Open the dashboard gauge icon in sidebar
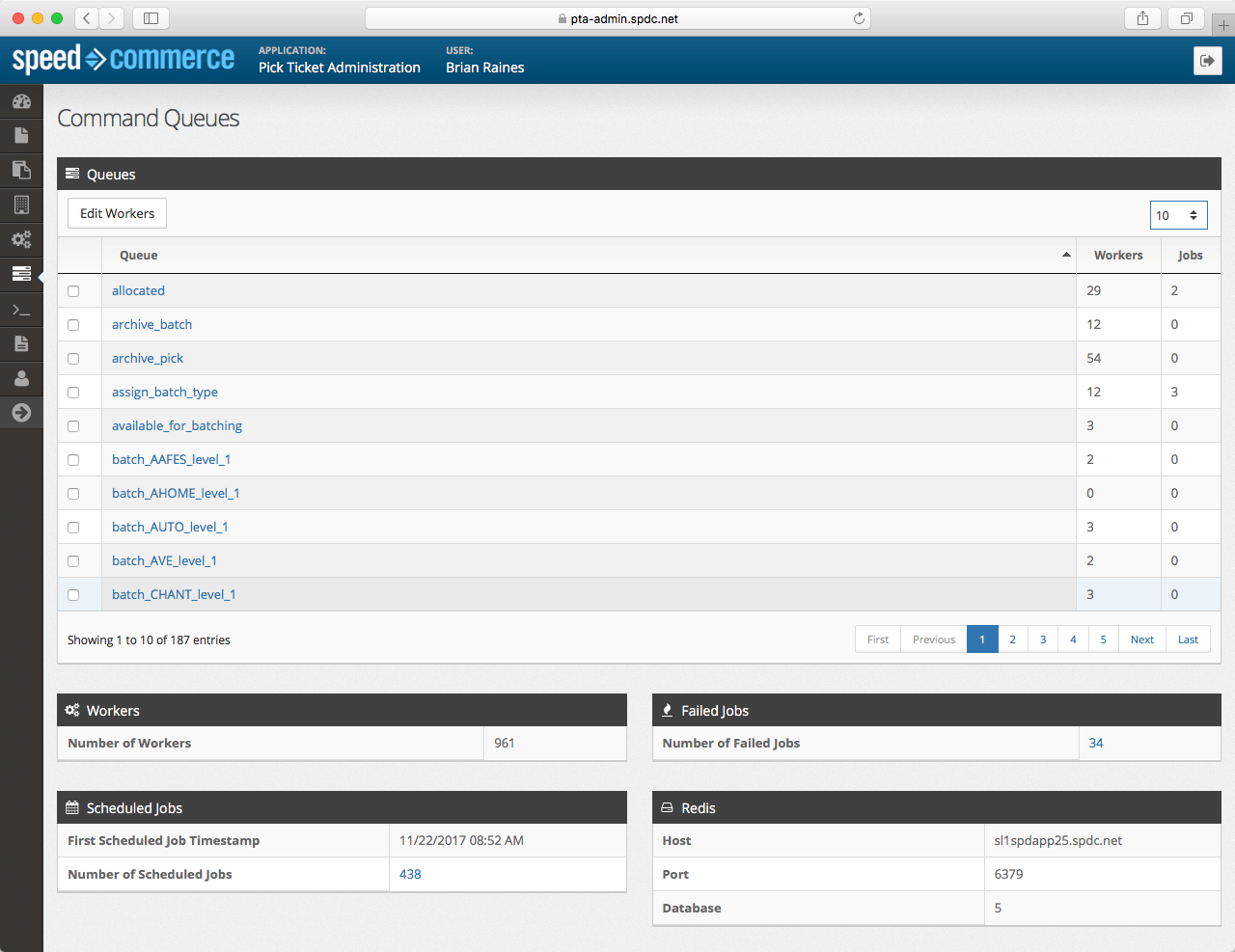 pos(21,101)
